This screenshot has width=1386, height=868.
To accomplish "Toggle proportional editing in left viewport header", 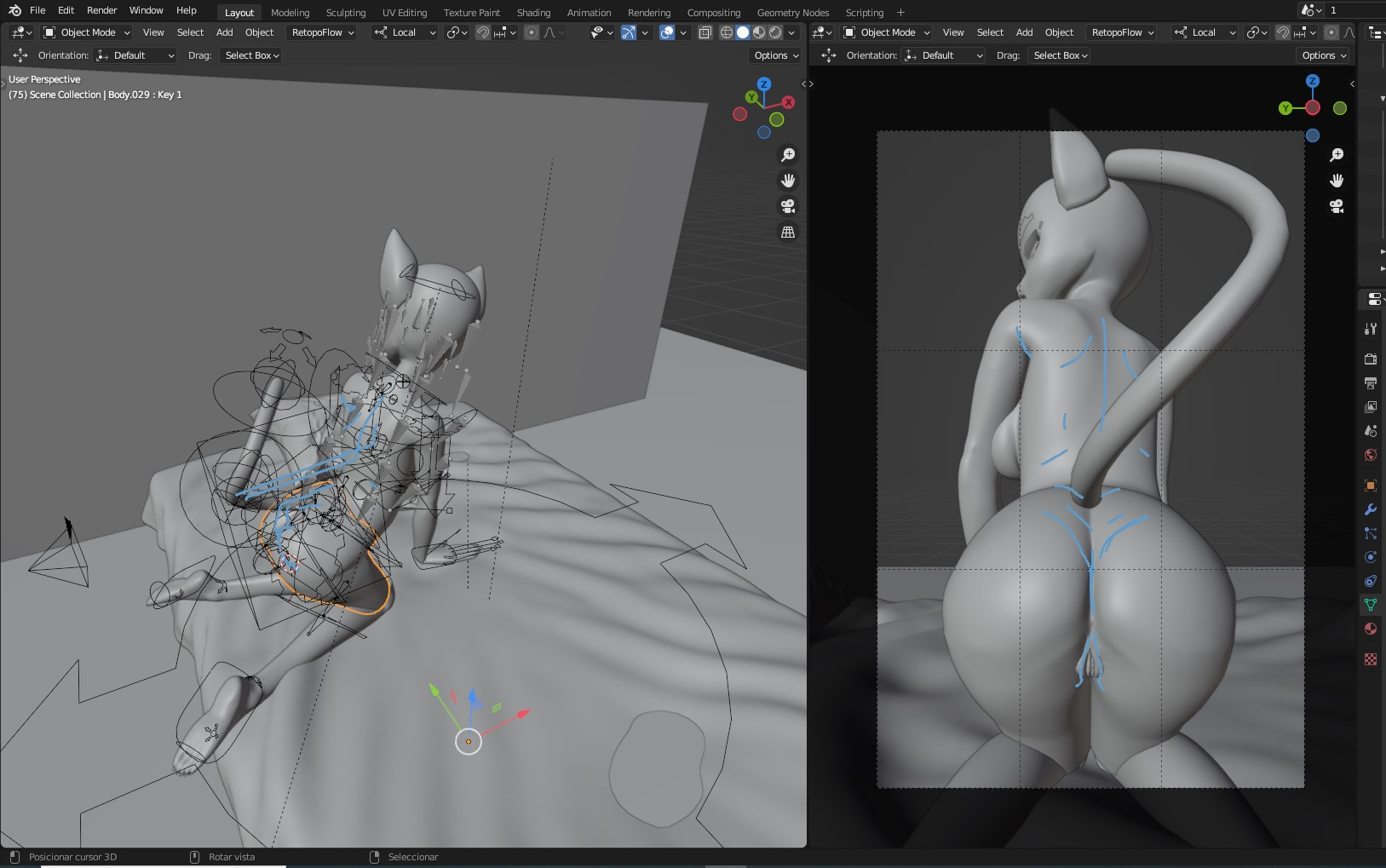I will (532, 32).
